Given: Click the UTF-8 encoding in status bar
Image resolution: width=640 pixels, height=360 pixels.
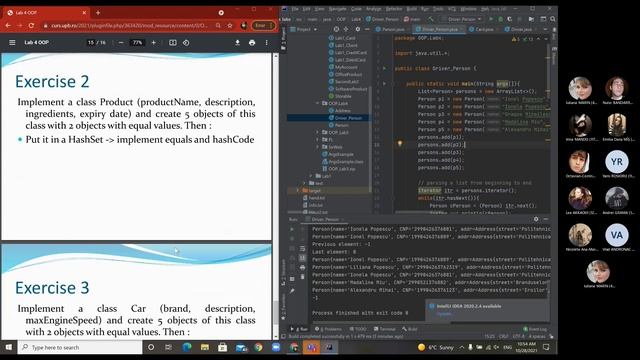Looking at the screenshot, I should (x=518, y=337).
